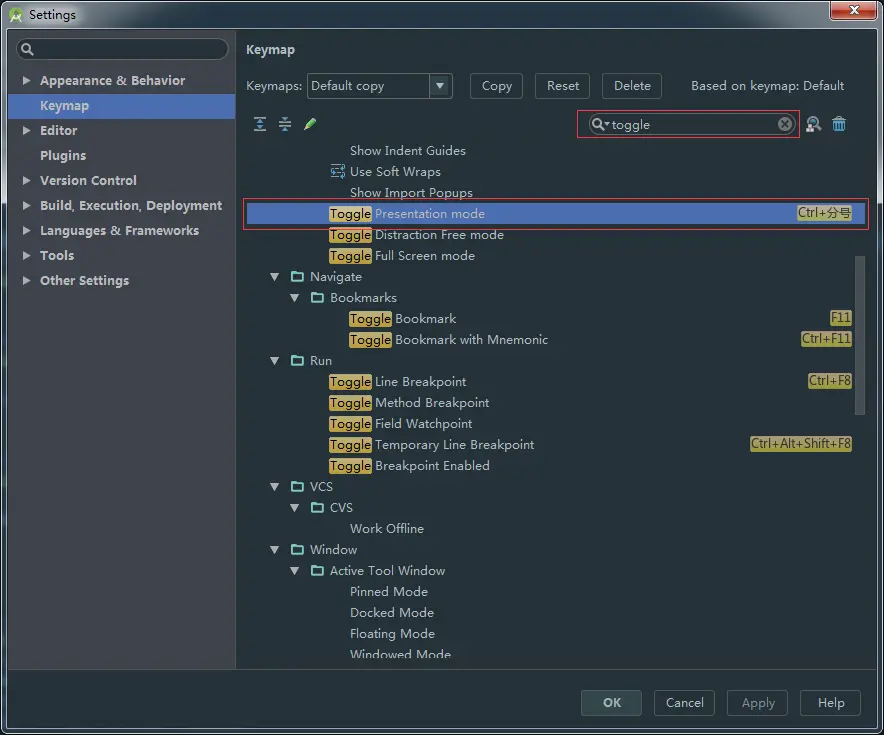Select Floating Mode action

point(392,634)
